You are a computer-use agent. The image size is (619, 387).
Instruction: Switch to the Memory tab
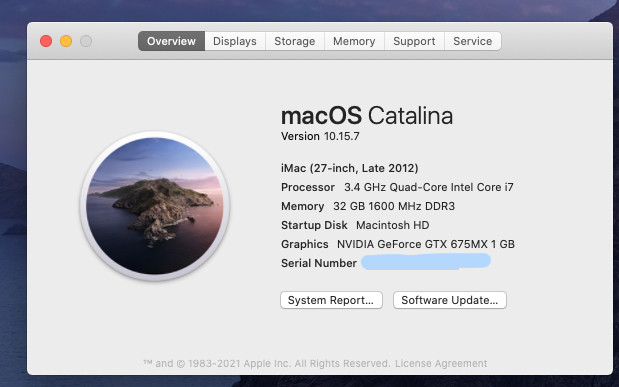[354, 41]
